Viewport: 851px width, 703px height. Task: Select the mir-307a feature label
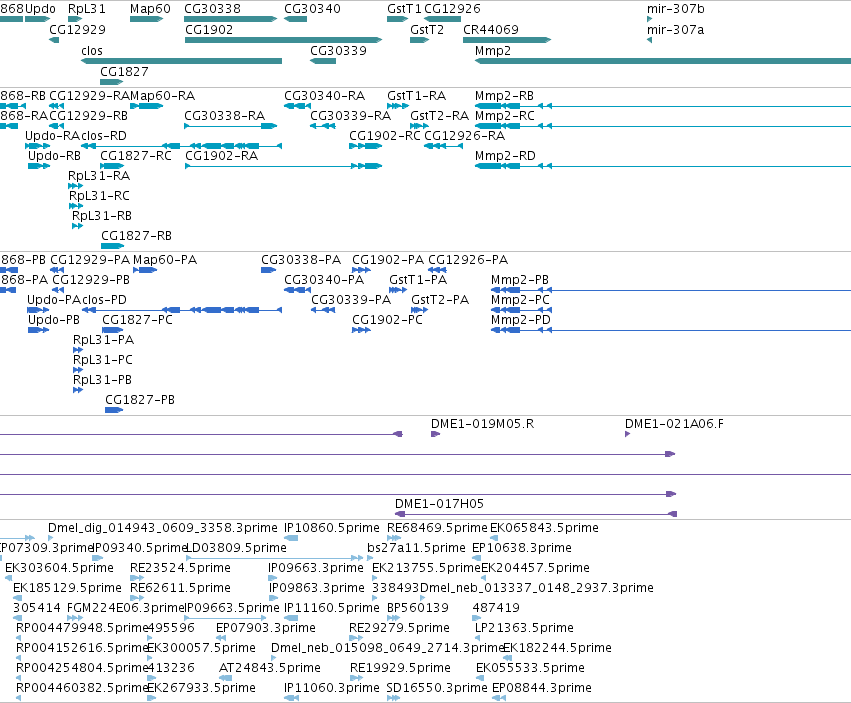coord(676,30)
